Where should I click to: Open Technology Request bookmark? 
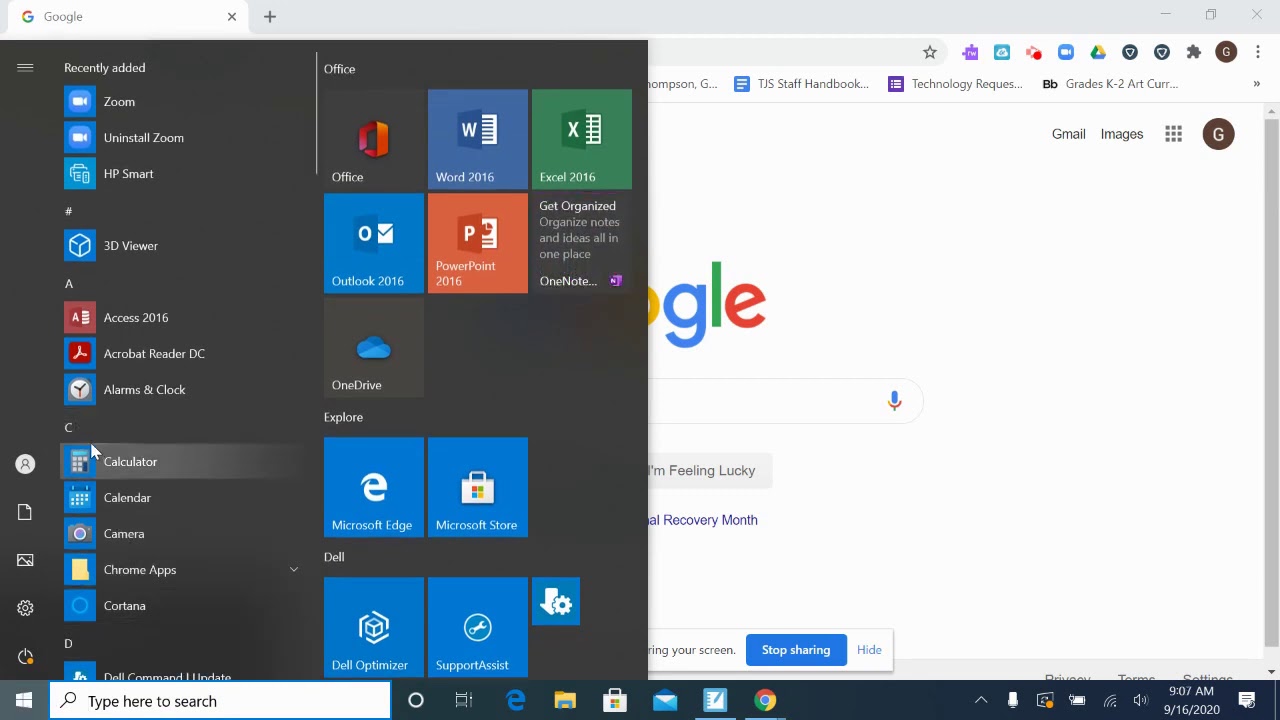[x=955, y=84]
